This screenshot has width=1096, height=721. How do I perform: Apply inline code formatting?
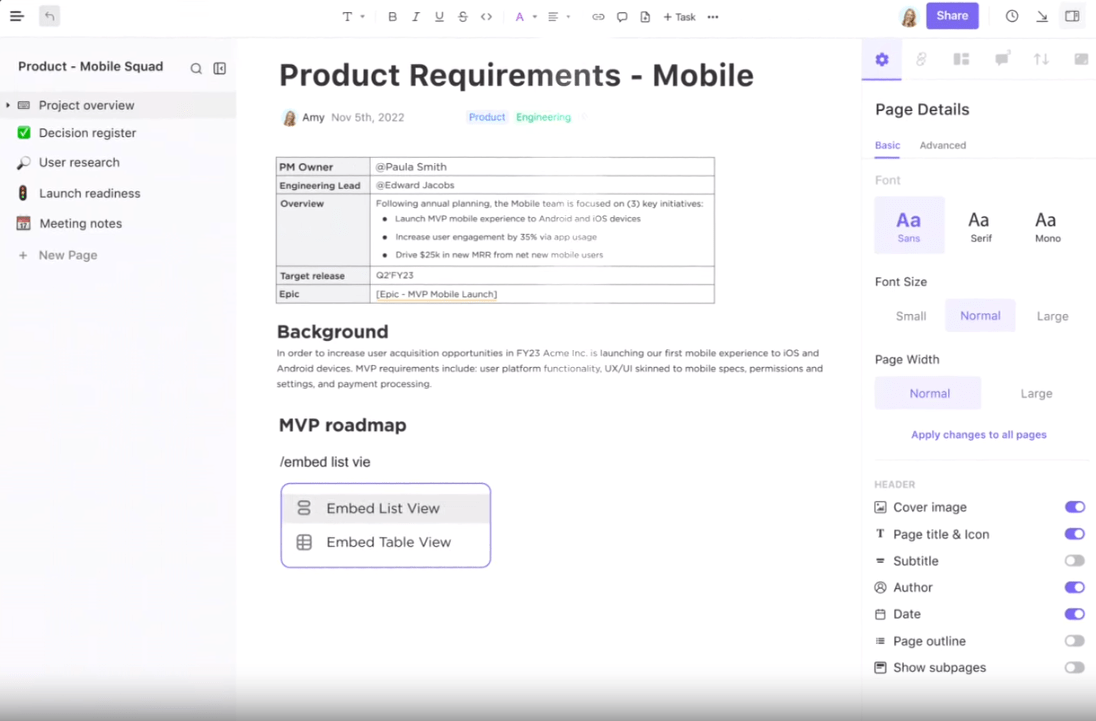486,17
